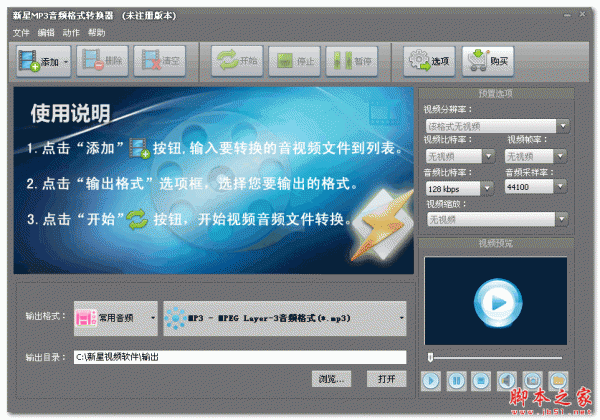
Task: Click the 打开 button
Action: tap(386, 379)
